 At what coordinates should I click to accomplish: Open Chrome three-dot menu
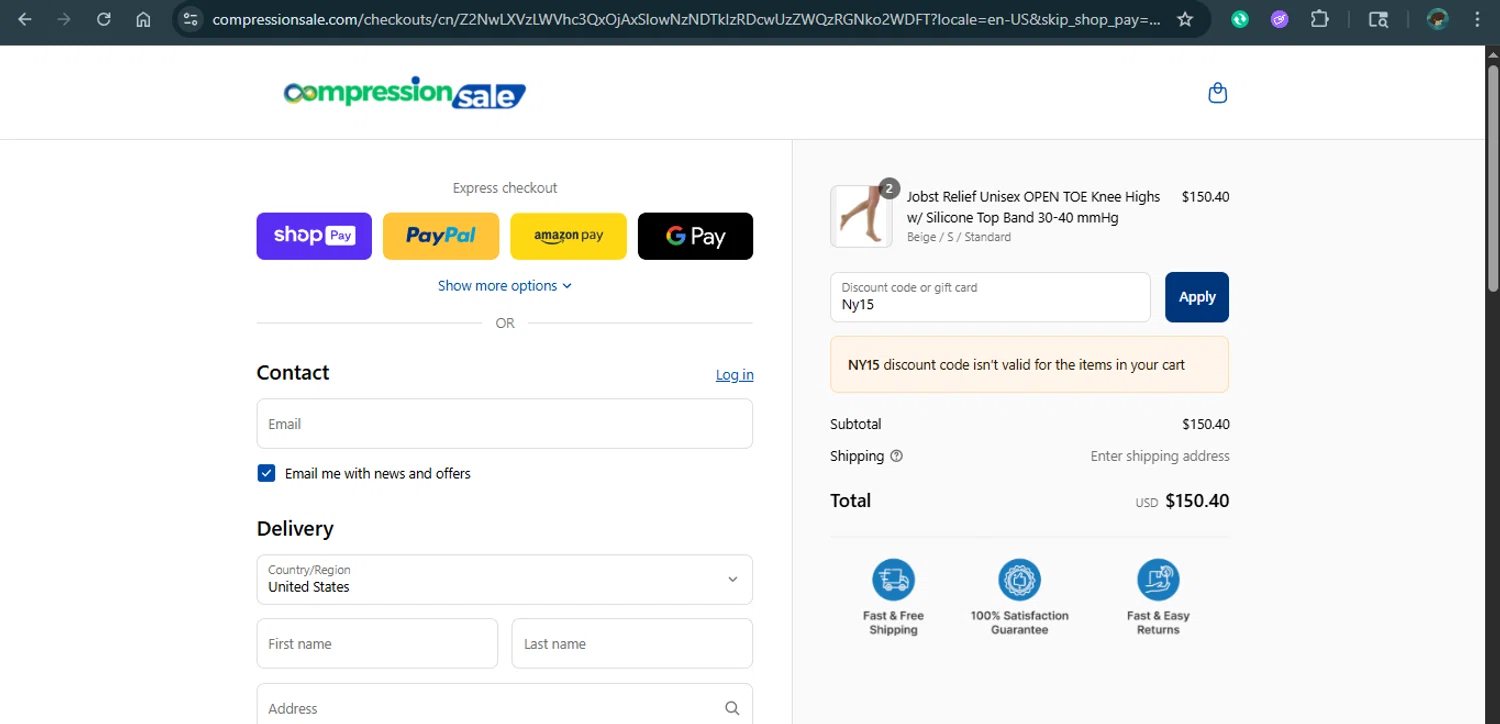(1477, 19)
